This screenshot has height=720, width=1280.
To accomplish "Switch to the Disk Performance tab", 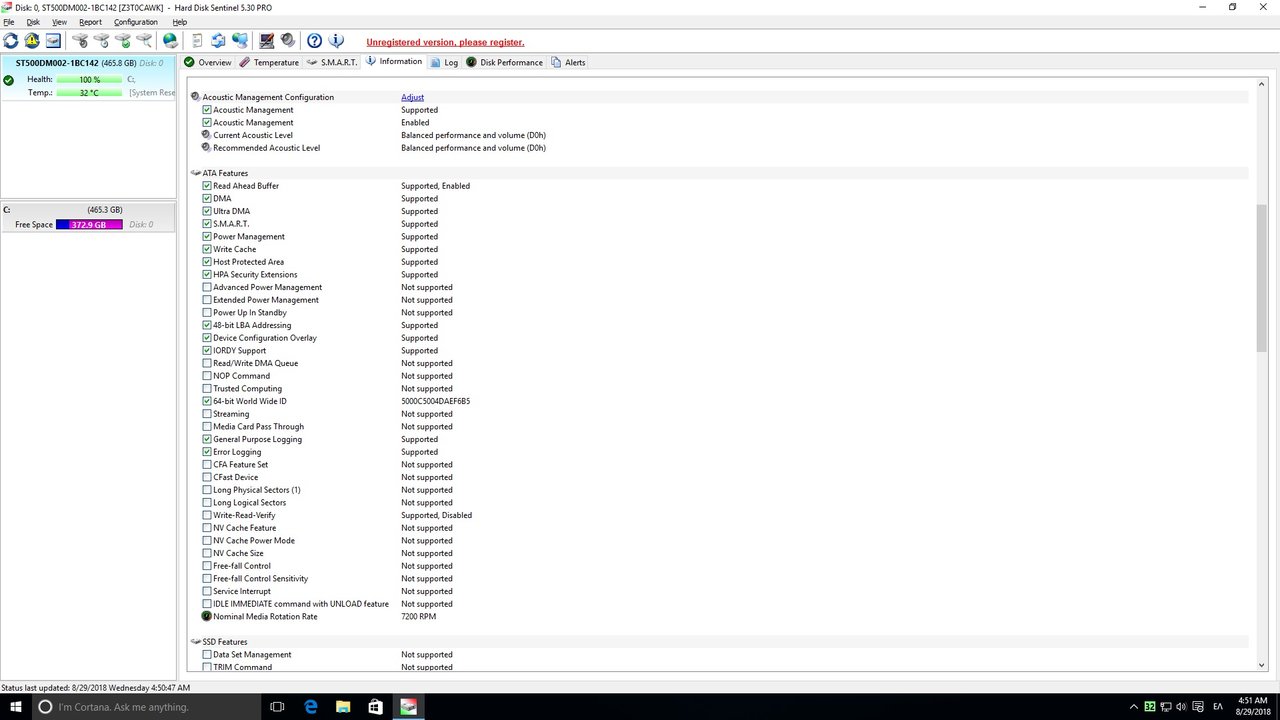I will pos(505,62).
